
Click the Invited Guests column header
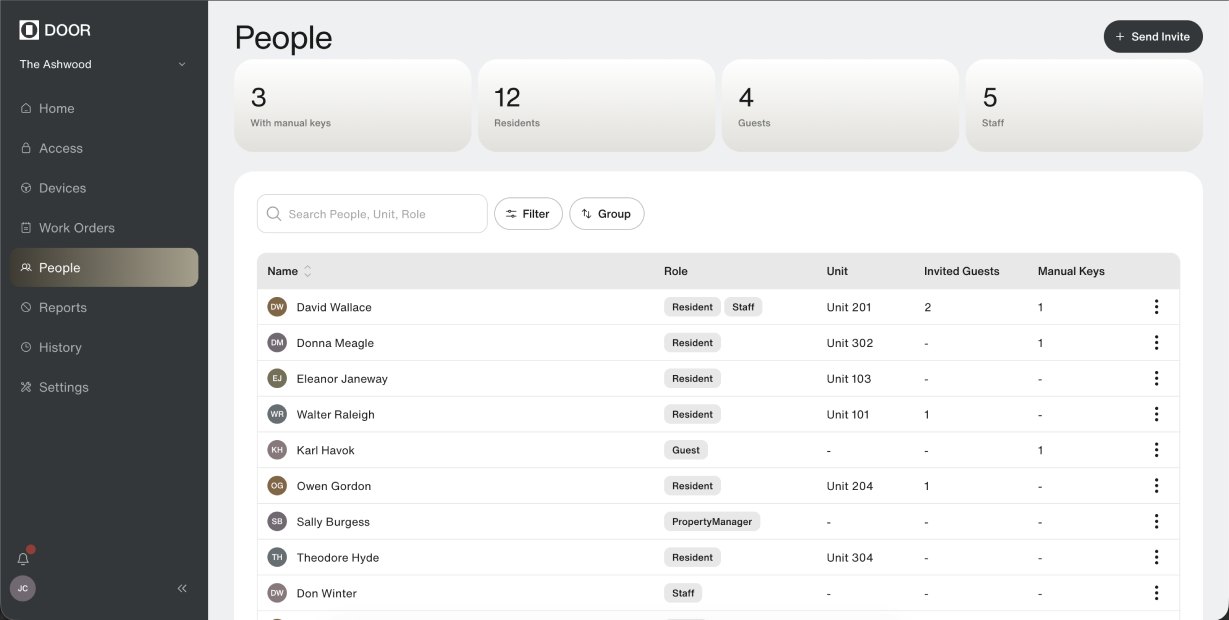click(962, 271)
